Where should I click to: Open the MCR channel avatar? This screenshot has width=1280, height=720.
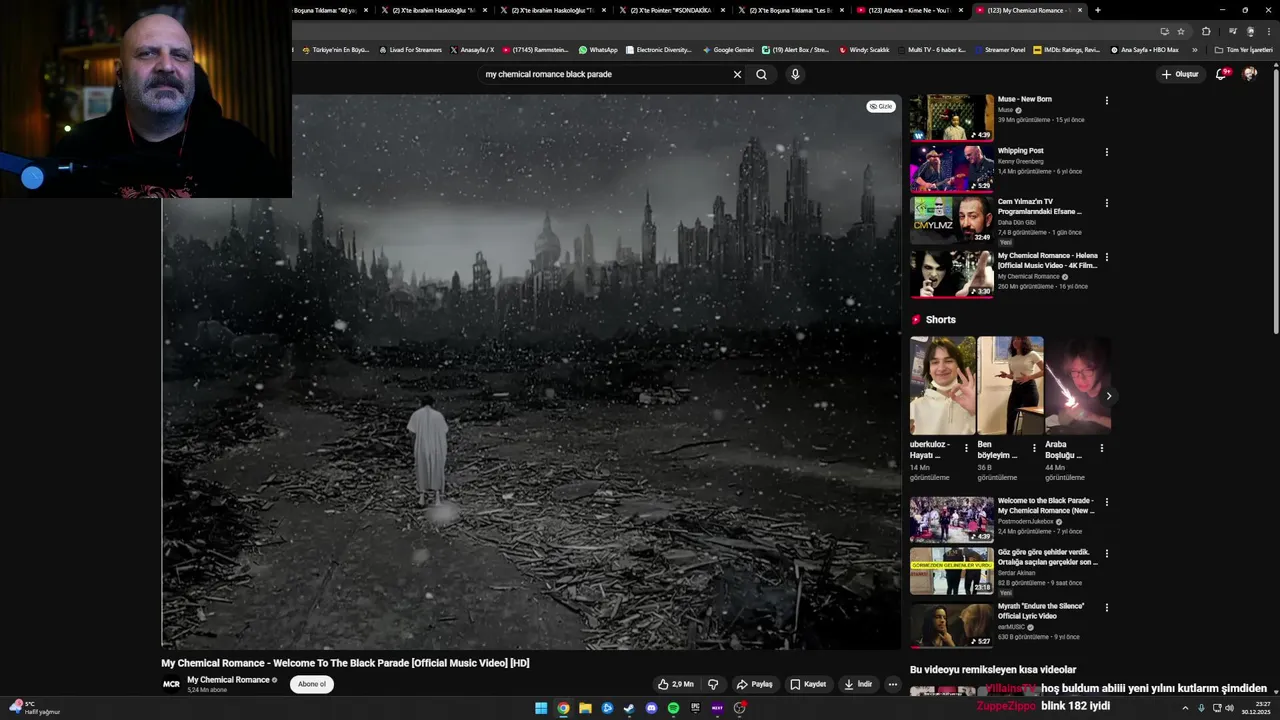click(171, 684)
